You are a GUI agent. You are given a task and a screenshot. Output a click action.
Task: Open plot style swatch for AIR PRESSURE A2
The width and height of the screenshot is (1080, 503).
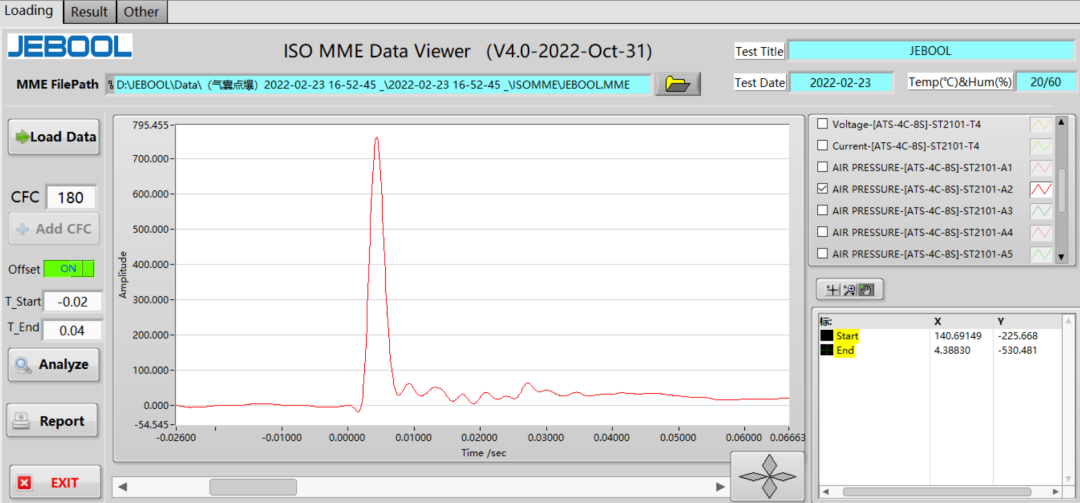point(1041,189)
